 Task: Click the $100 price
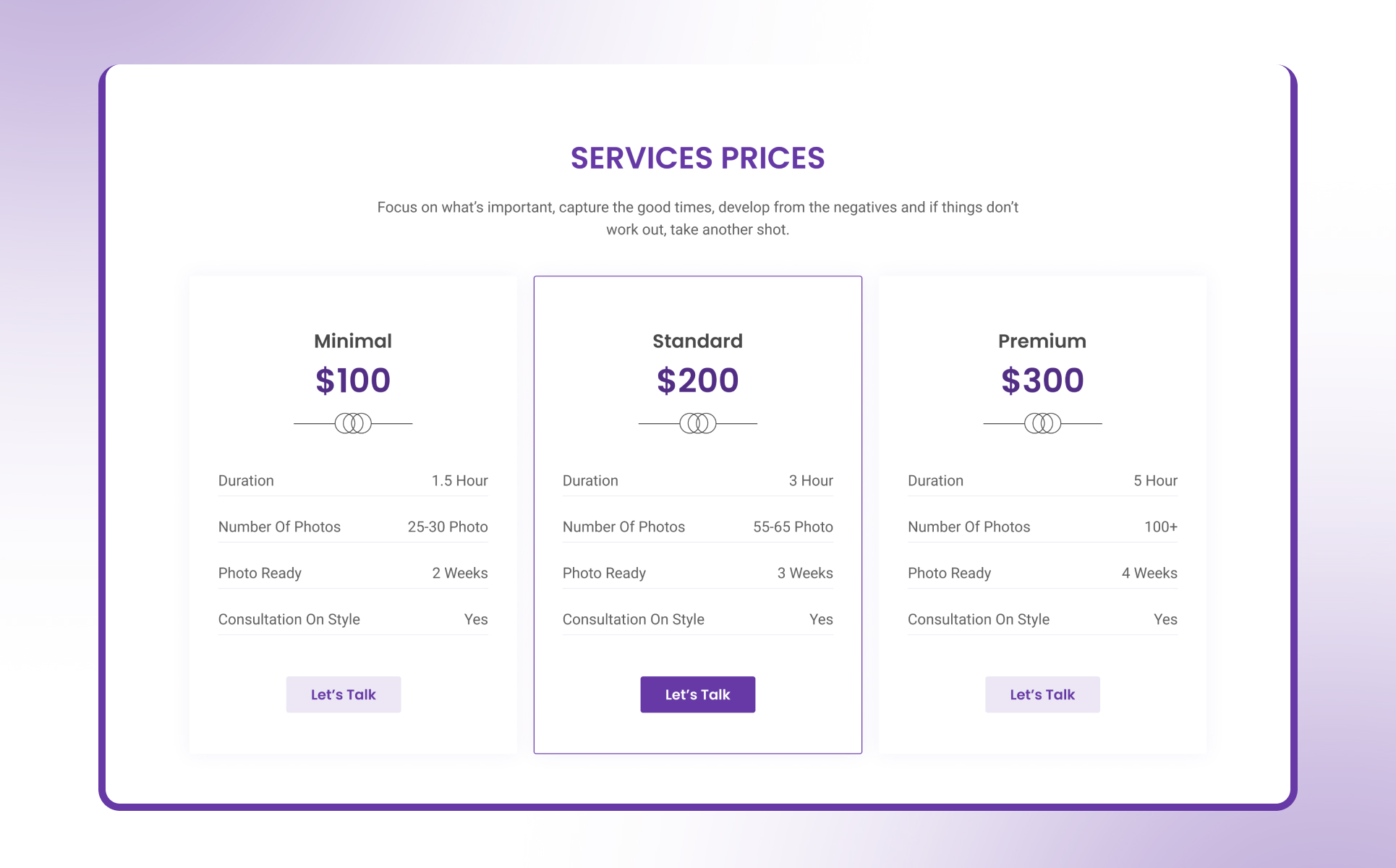point(353,380)
